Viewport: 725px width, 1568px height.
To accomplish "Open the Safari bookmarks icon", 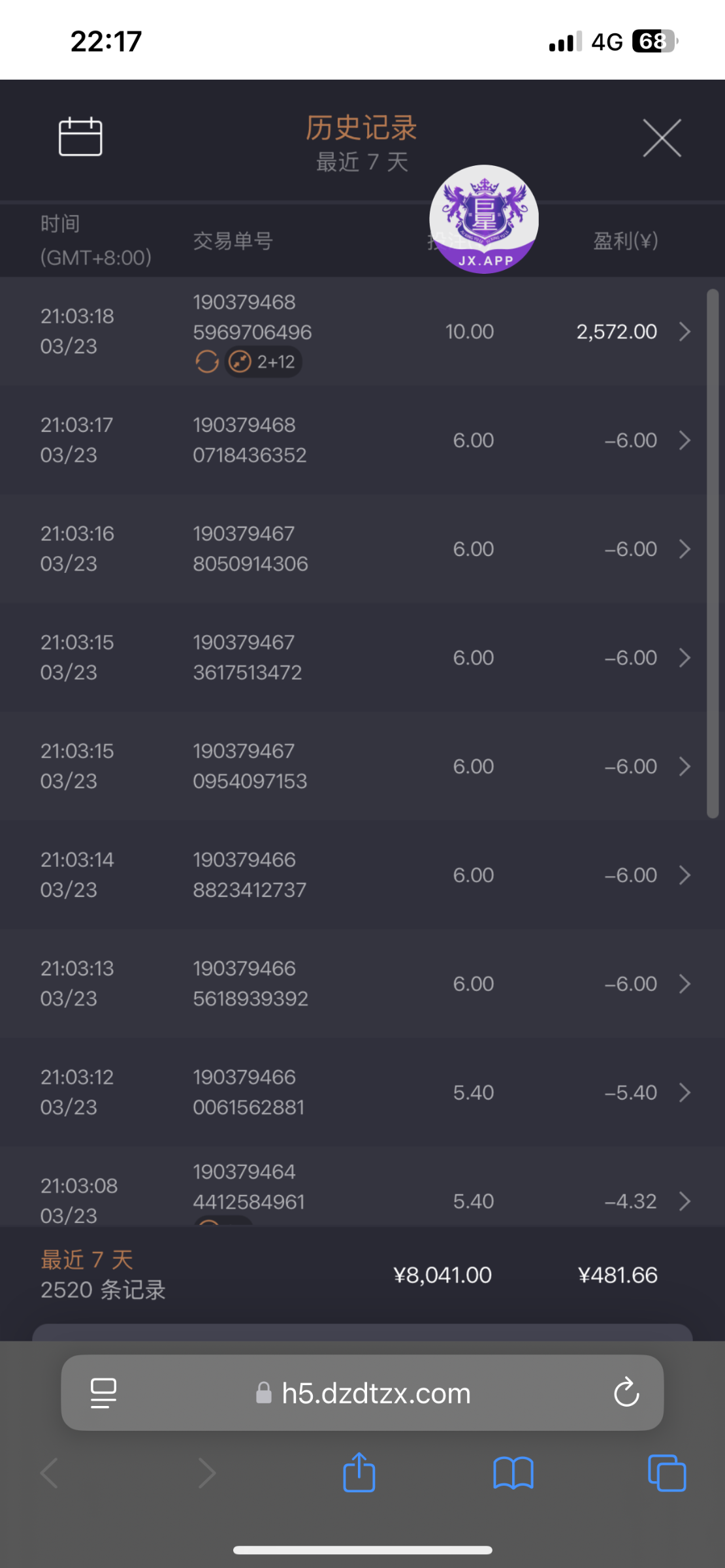I will tap(513, 1473).
